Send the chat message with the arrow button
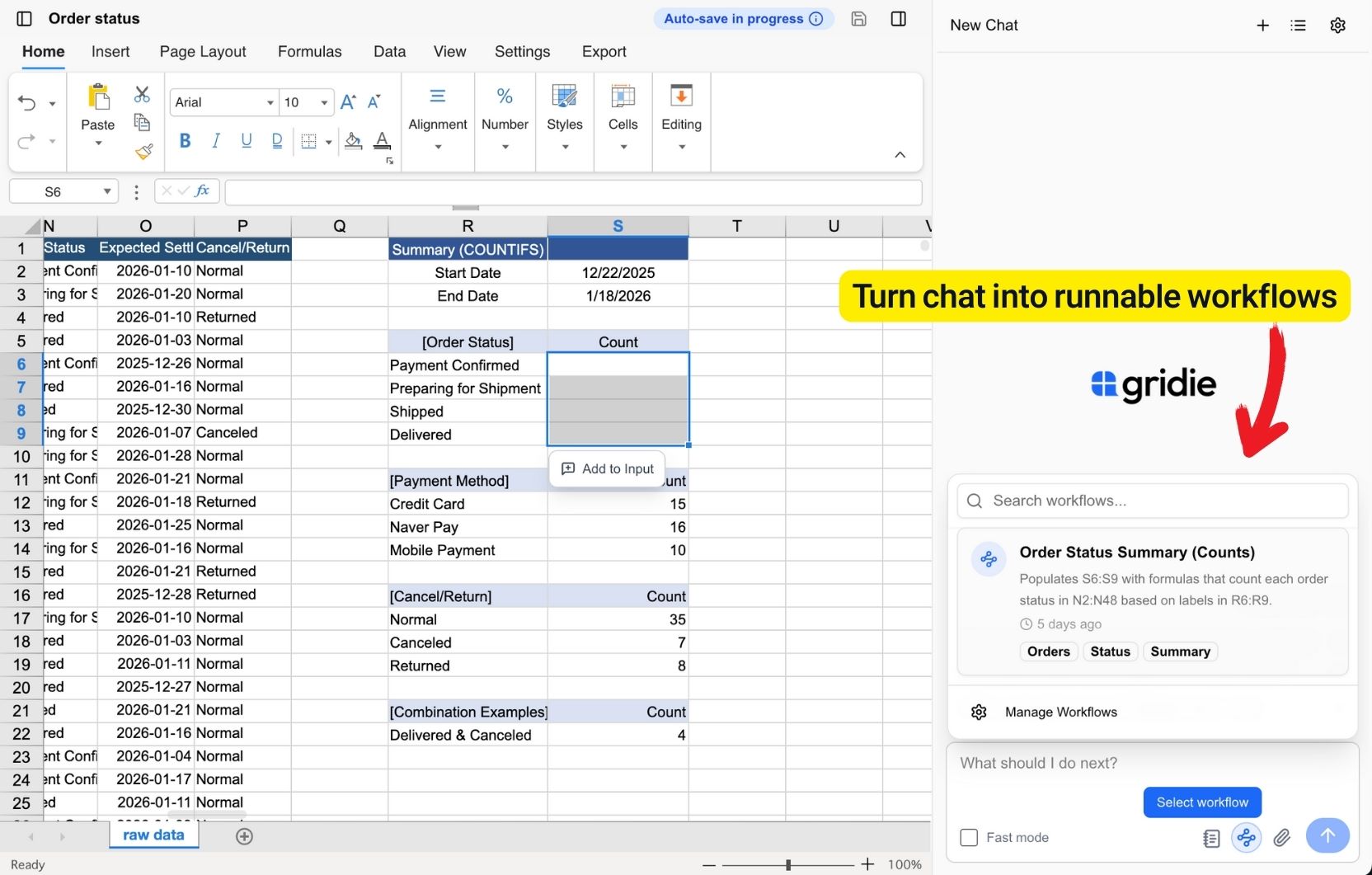Screen dimensions: 1372x875 click(x=1327, y=835)
